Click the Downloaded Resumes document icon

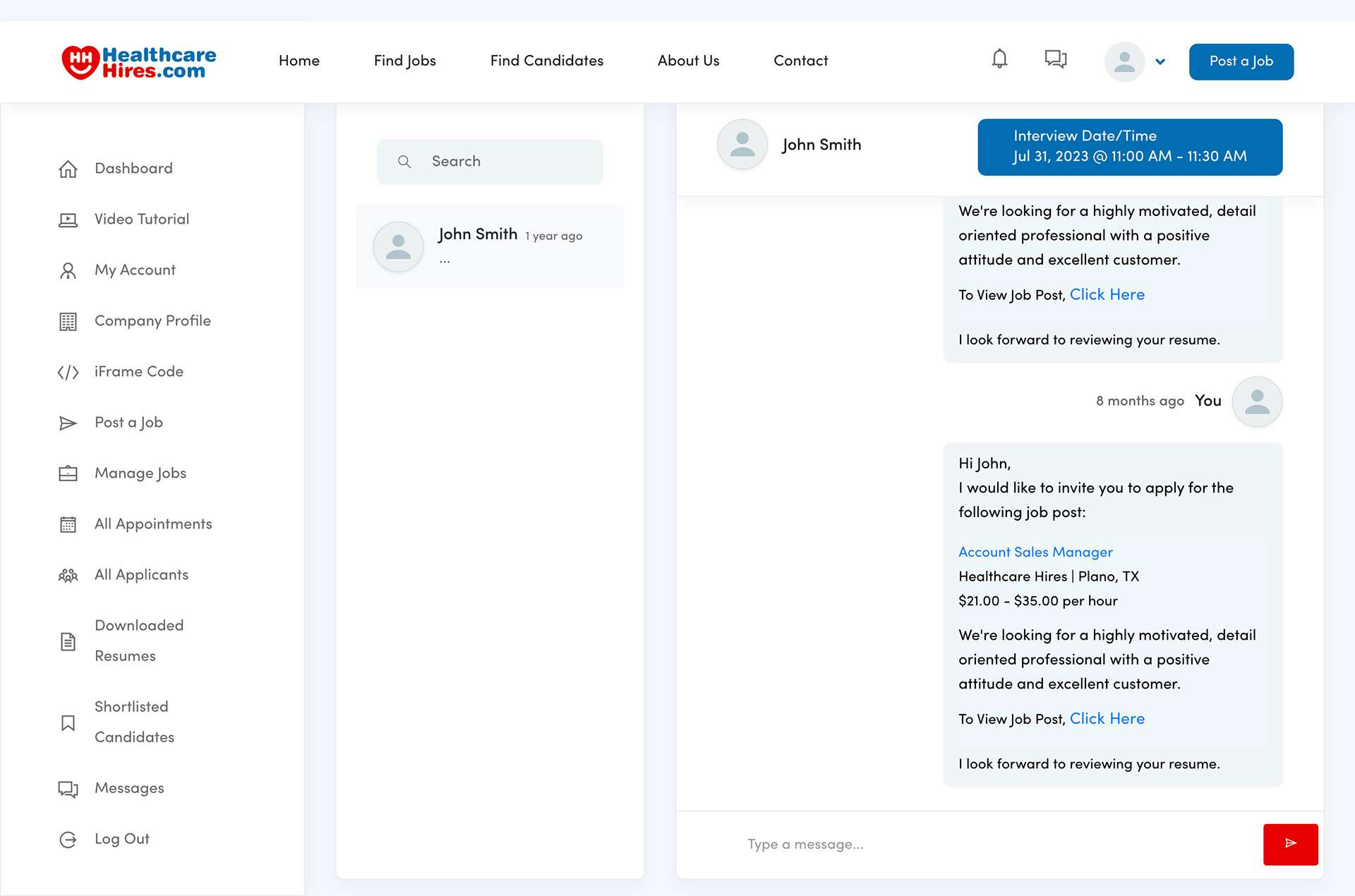click(68, 641)
